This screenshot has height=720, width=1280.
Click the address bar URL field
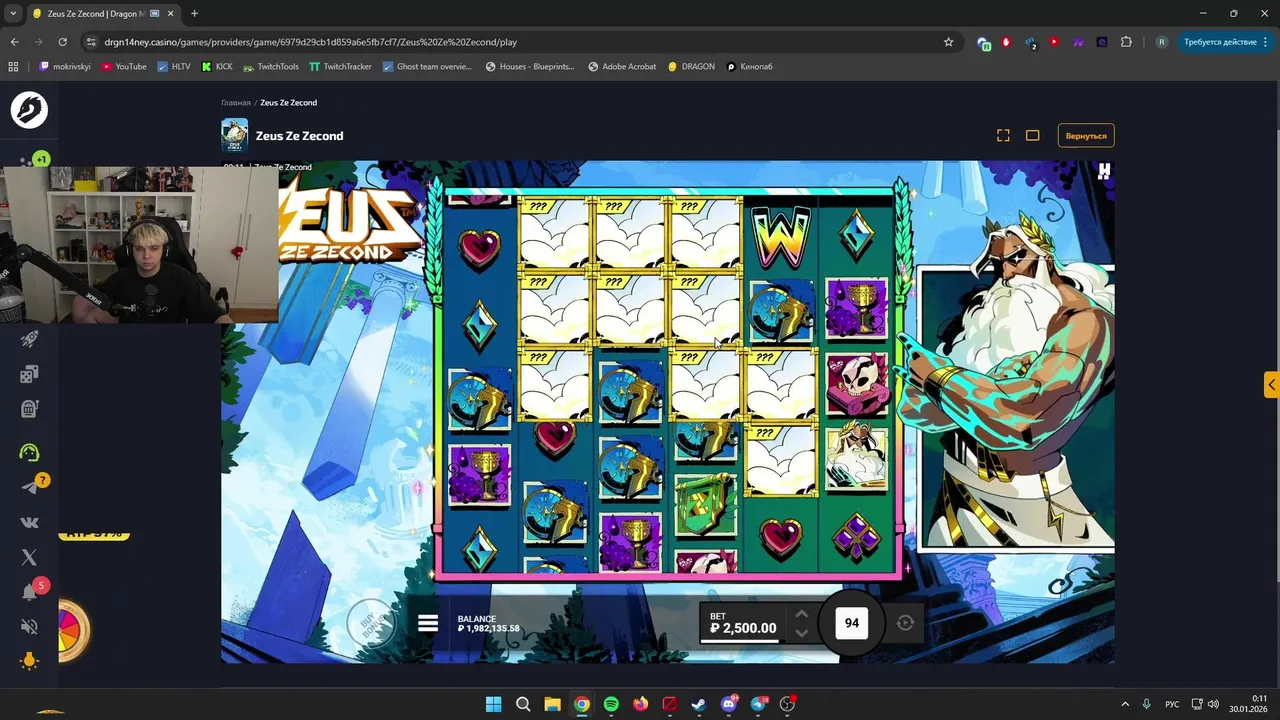520,42
